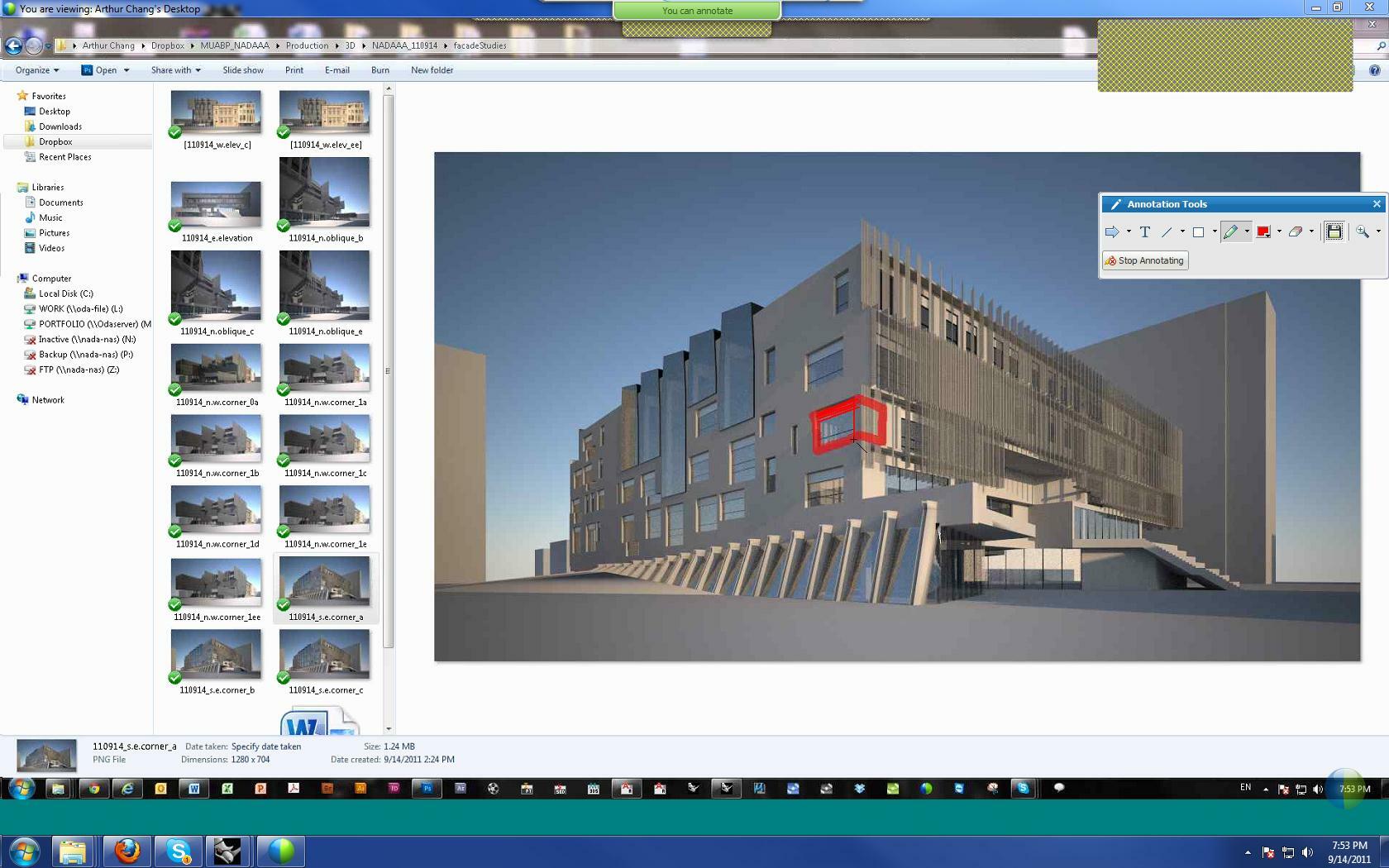1389x868 pixels.
Task: Click the Windows Explorer folder on bottom taskbar
Action: [x=73, y=851]
